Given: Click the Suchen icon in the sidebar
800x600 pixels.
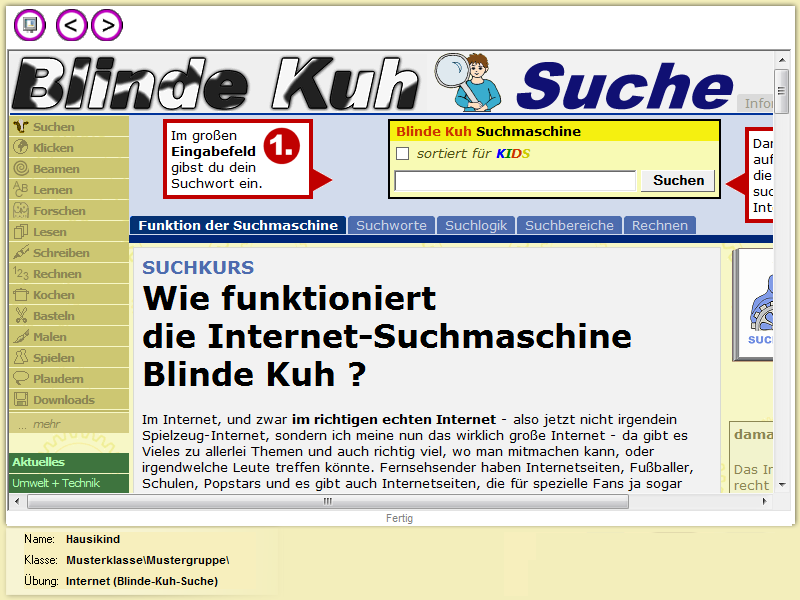Looking at the screenshot, I should click(20, 127).
